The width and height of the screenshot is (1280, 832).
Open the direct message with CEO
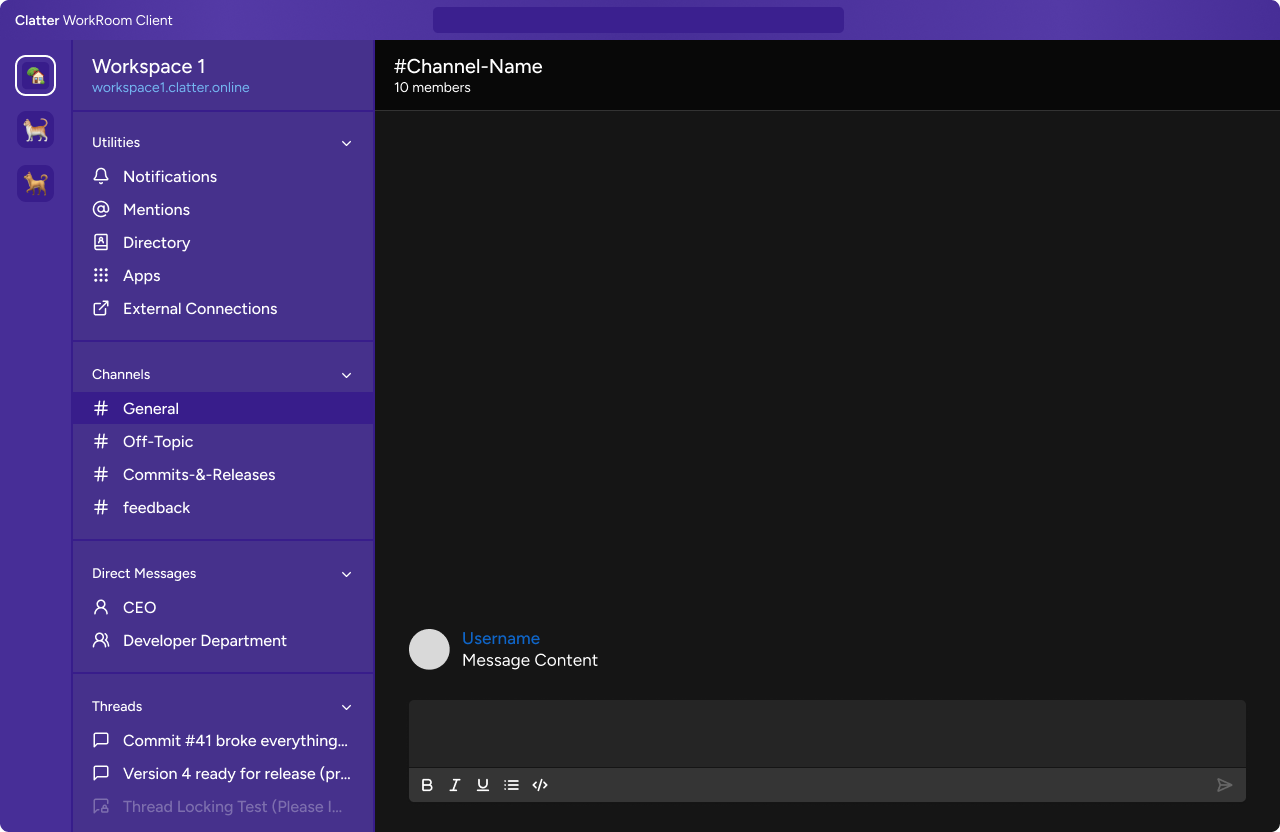point(139,607)
